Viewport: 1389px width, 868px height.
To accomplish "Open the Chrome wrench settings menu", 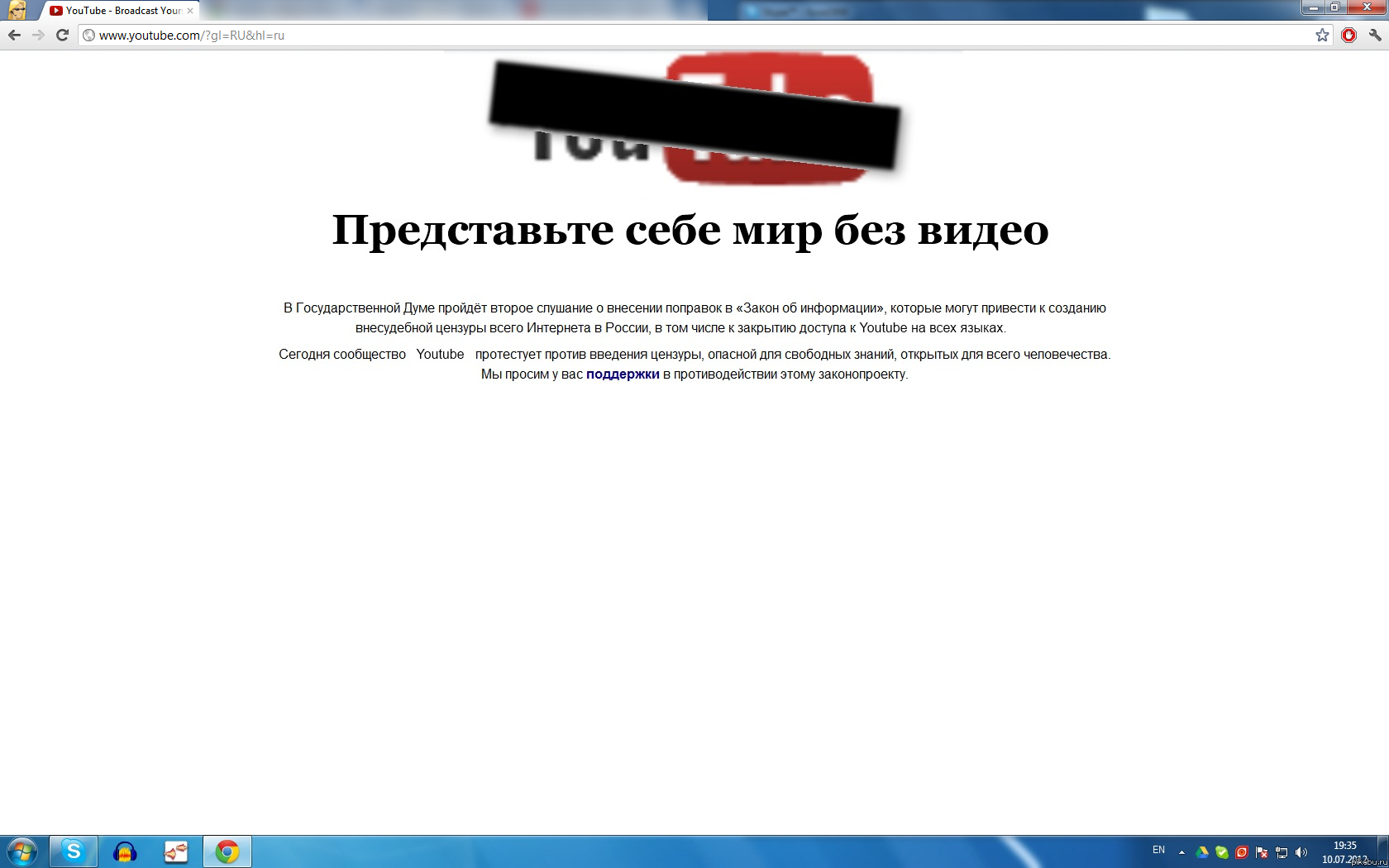I will tap(1374, 36).
